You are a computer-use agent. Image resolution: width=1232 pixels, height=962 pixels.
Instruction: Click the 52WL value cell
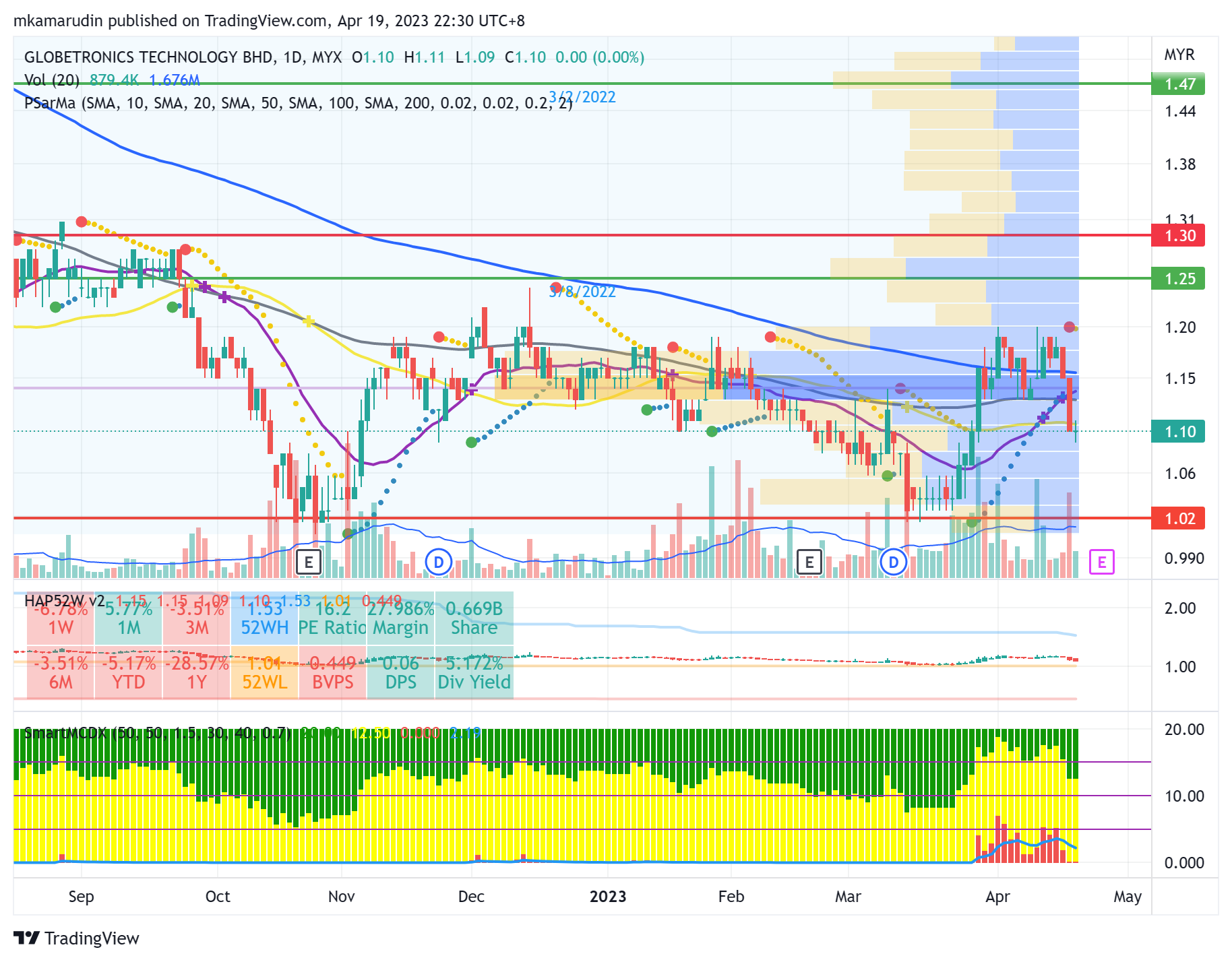[265, 673]
